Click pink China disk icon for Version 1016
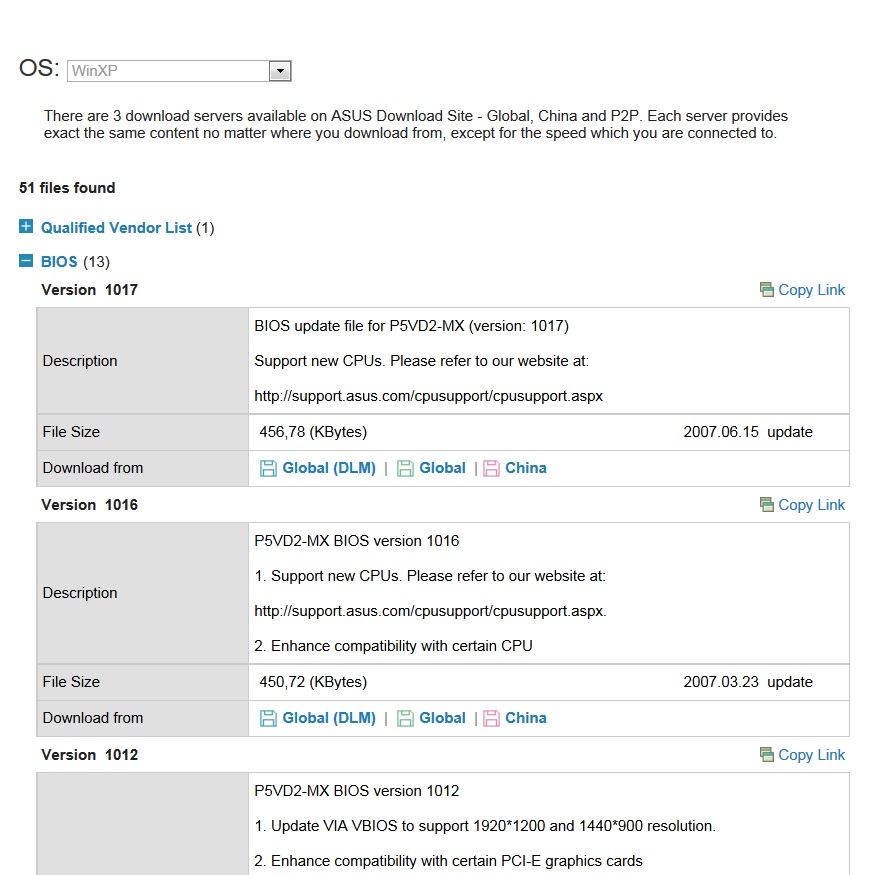Viewport: 885px width, 875px height. coord(491,719)
